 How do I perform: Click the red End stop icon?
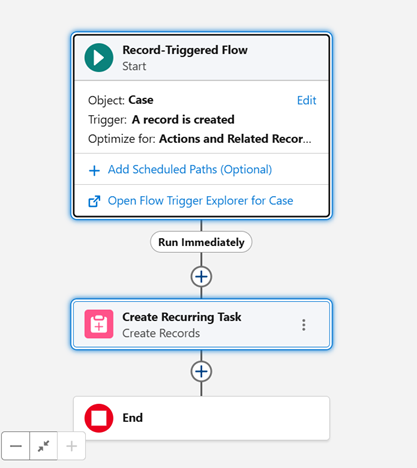coord(99,418)
